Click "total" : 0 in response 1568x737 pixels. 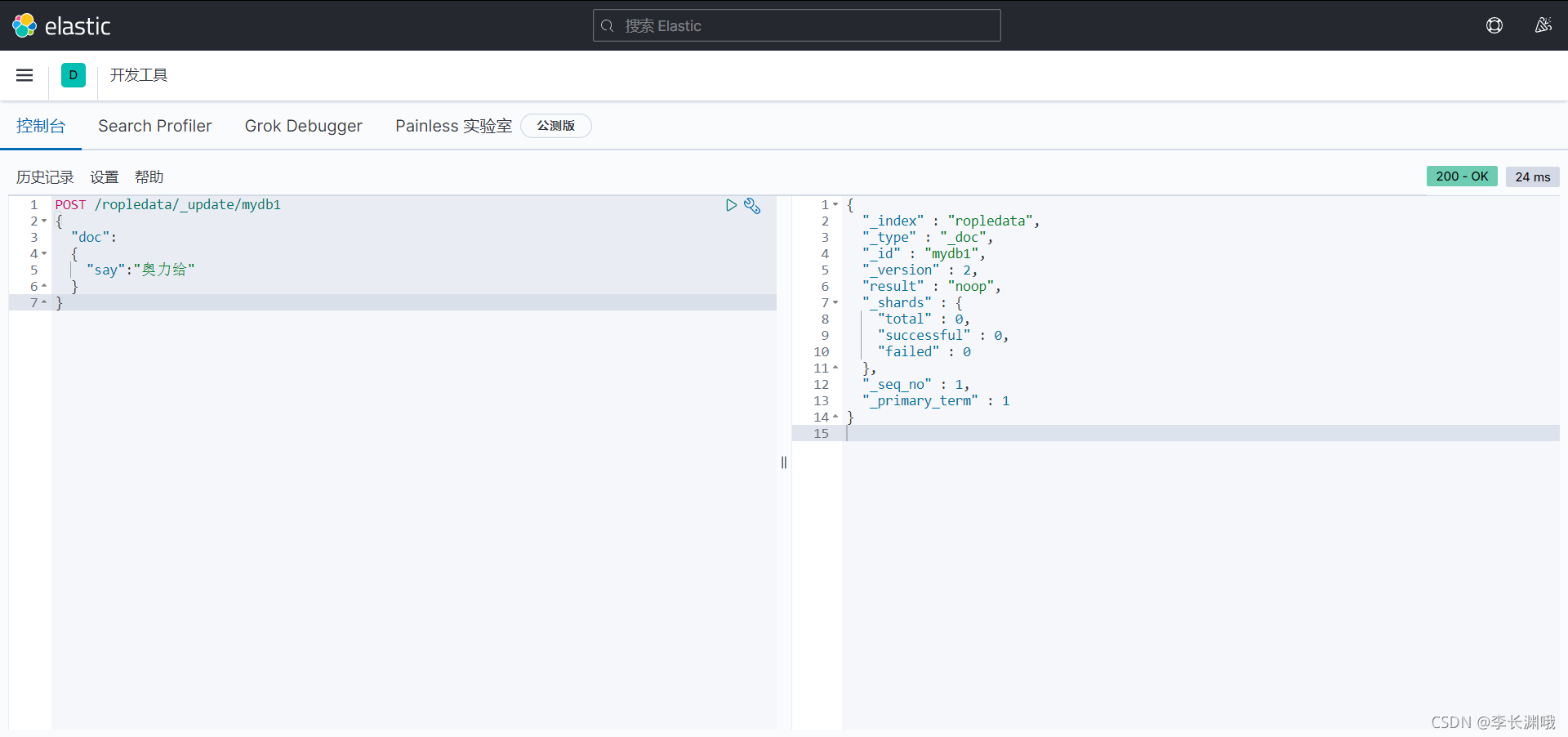[x=924, y=319]
